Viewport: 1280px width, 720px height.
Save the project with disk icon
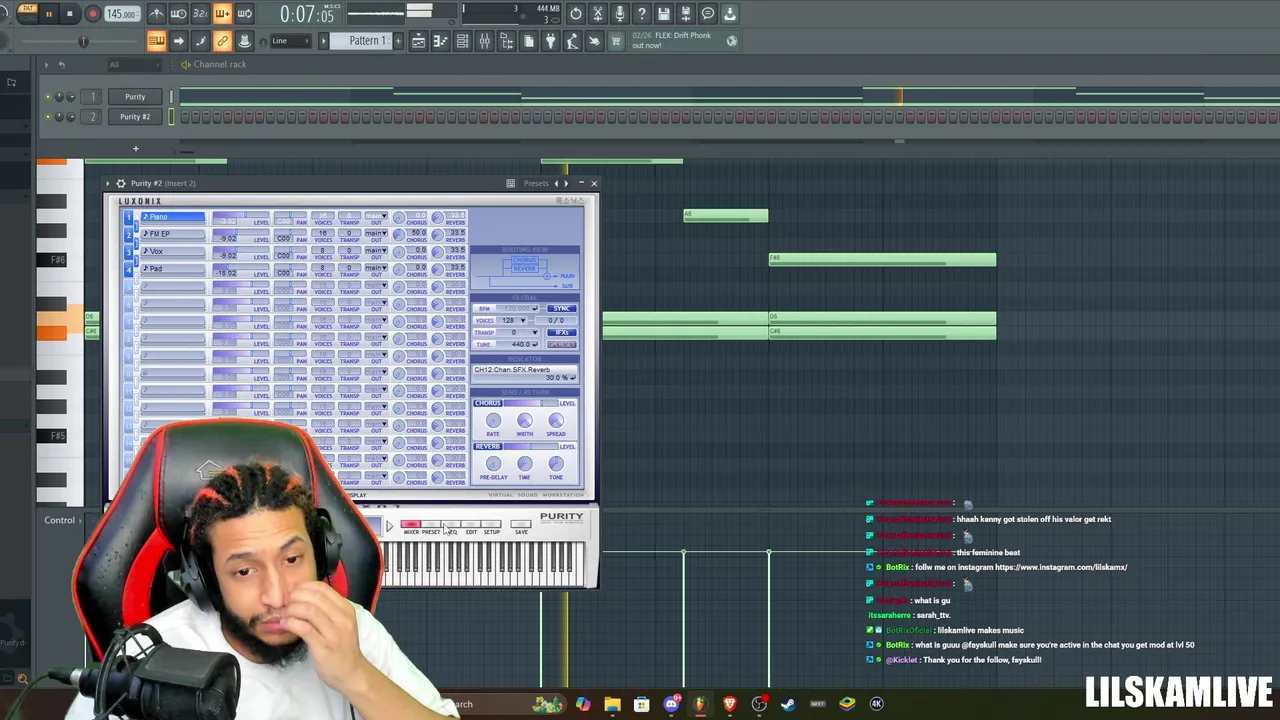click(664, 14)
